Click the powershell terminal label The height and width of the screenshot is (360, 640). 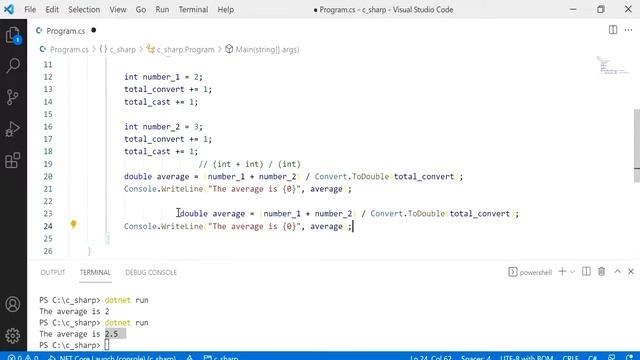tap(530, 272)
